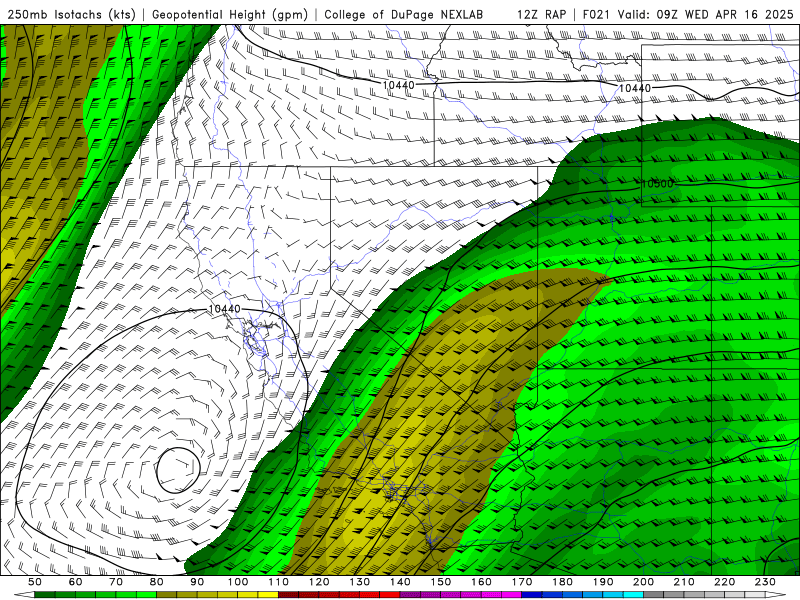The image size is (800, 600).
Task: Select the 'Geopotential Height (gpm)' header text
Action: 230,14
